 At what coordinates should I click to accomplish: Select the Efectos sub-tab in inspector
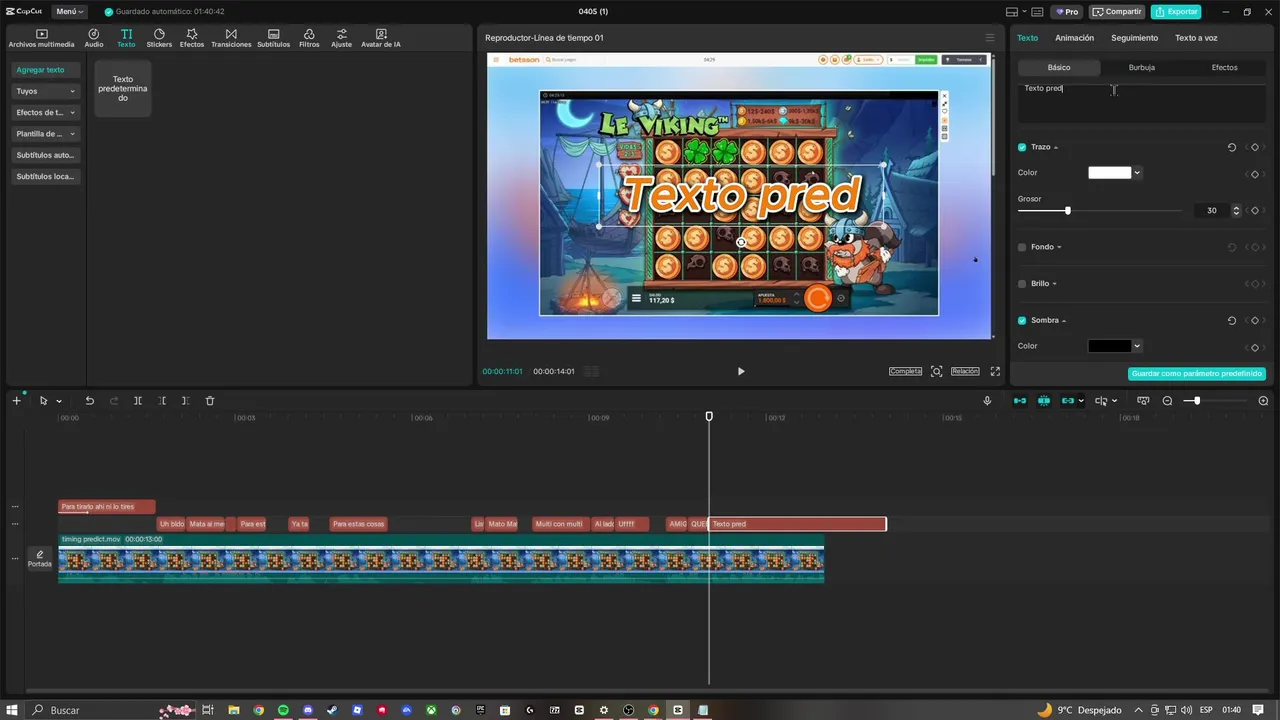[x=1224, y=68]
